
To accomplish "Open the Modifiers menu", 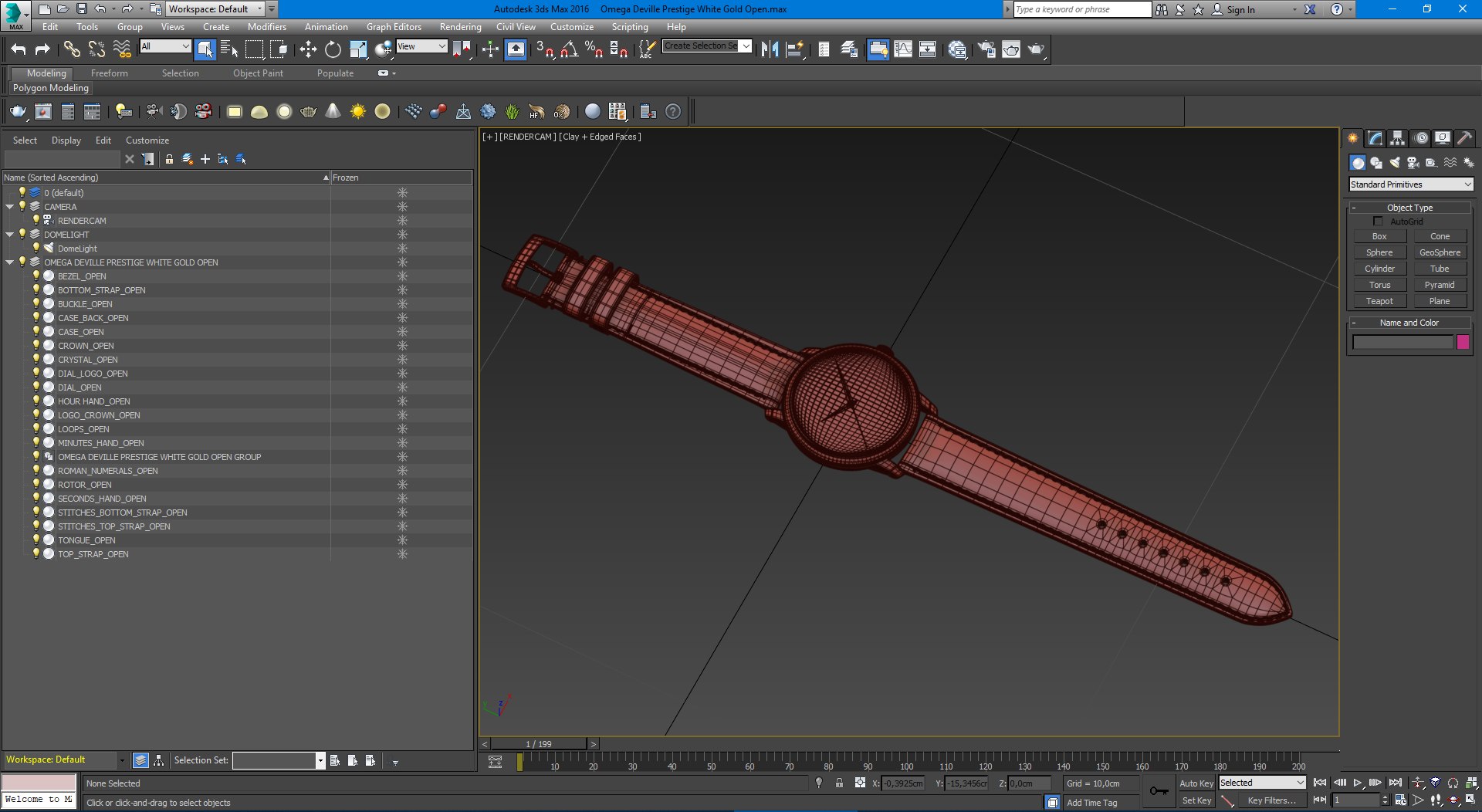I will coord(267,27).
